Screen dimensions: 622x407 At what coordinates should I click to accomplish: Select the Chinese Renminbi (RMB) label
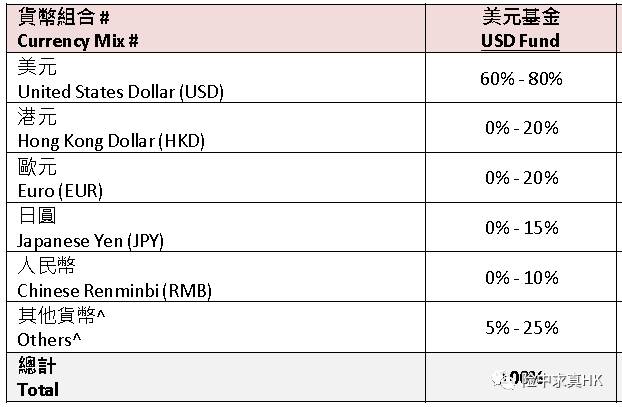114,290
